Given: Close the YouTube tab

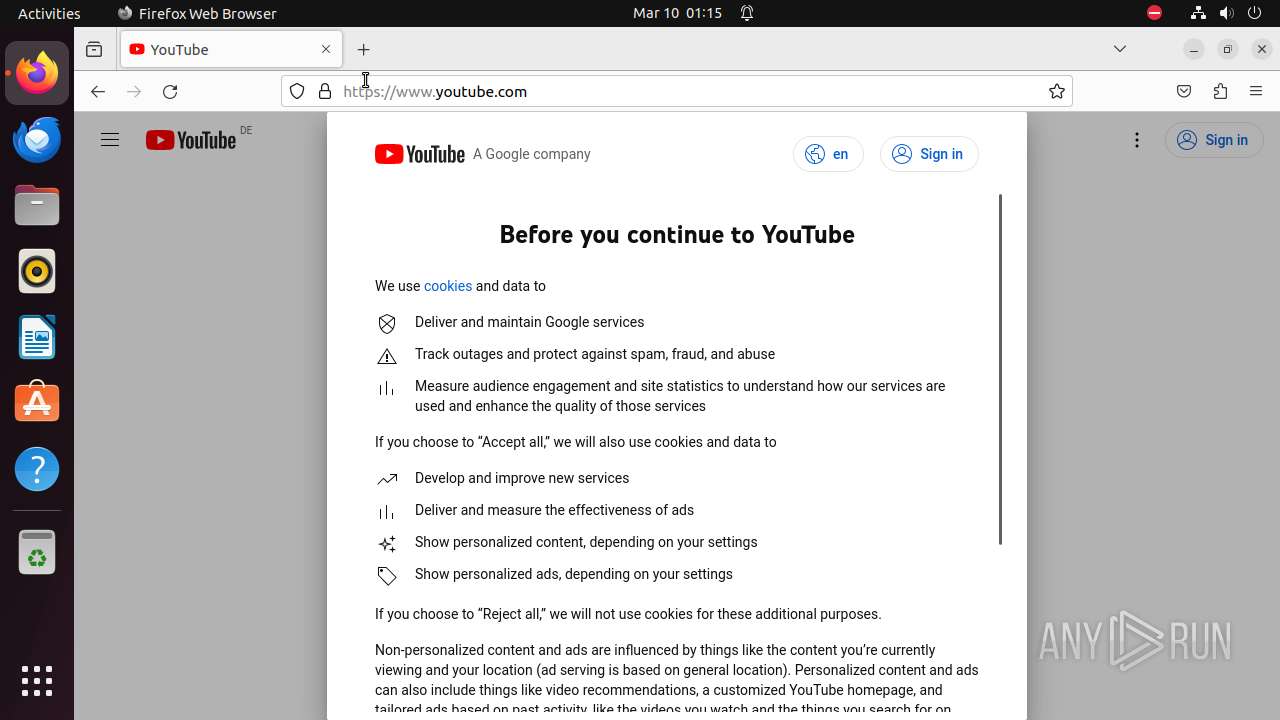Looking at the screenshot, I should tap(326, 49).
